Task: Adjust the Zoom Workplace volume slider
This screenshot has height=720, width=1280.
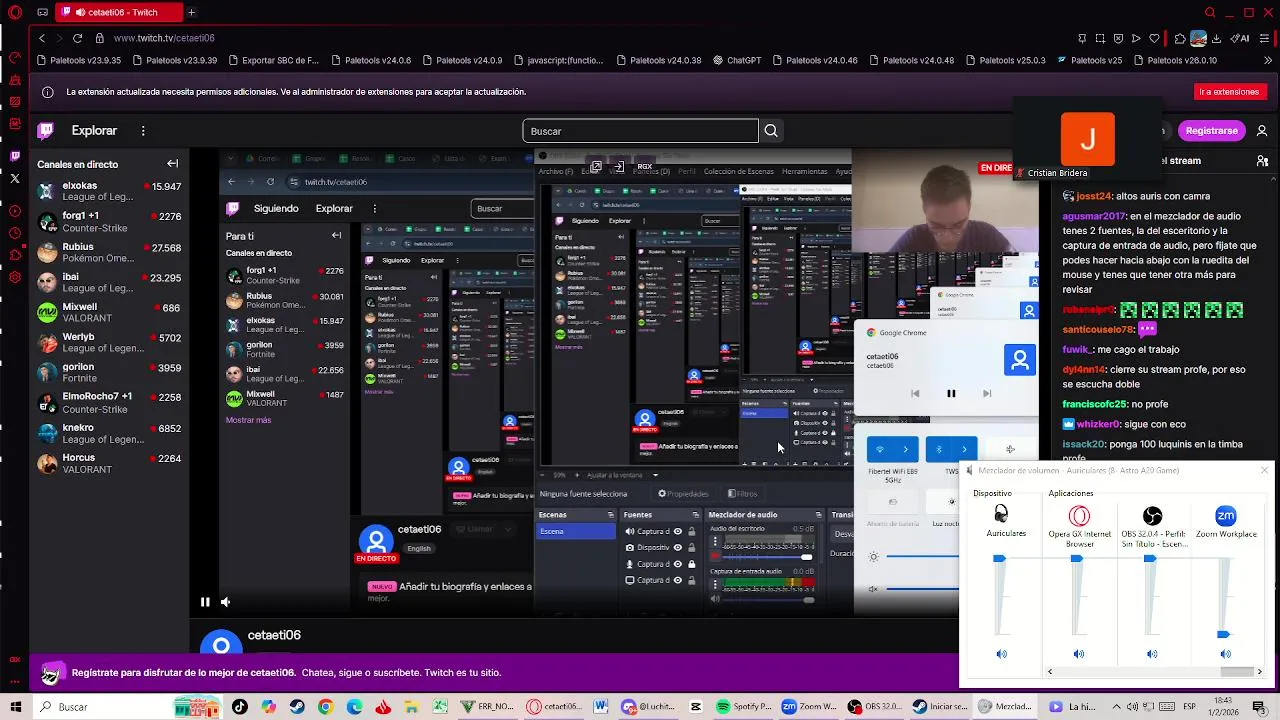Action: (x=1223, y=634)
